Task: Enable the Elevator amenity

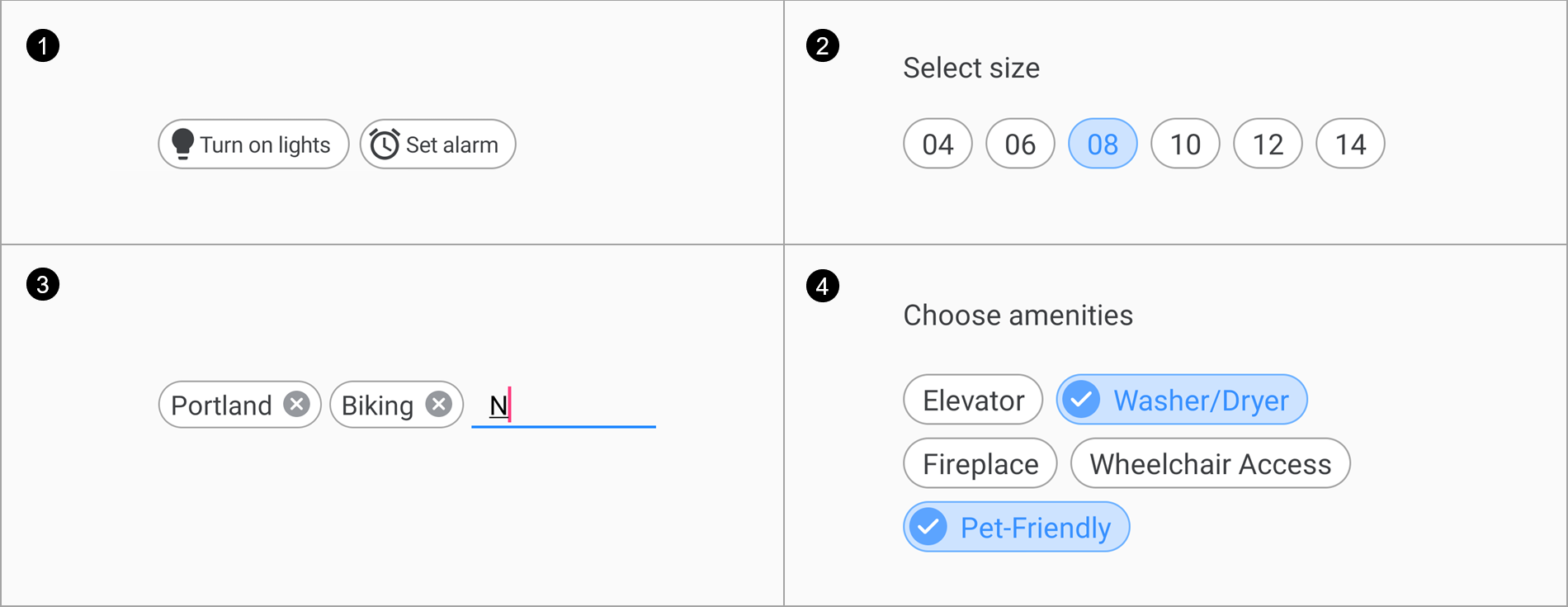Action: pos(973,400)
